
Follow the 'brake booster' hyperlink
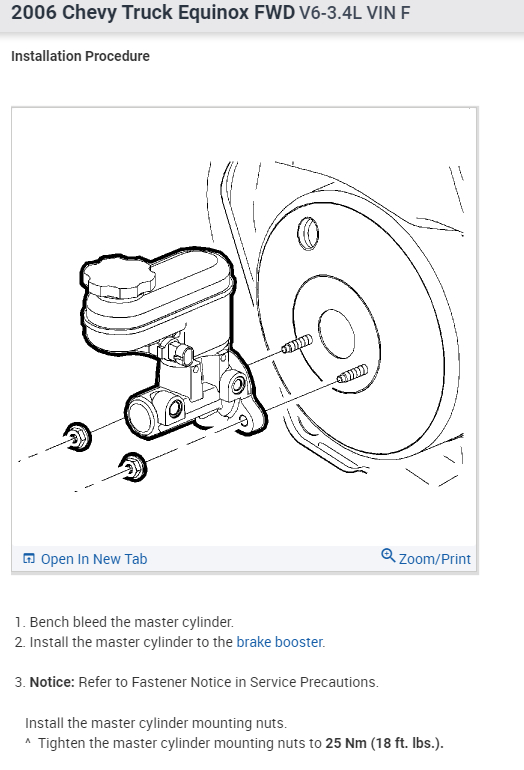279,642
